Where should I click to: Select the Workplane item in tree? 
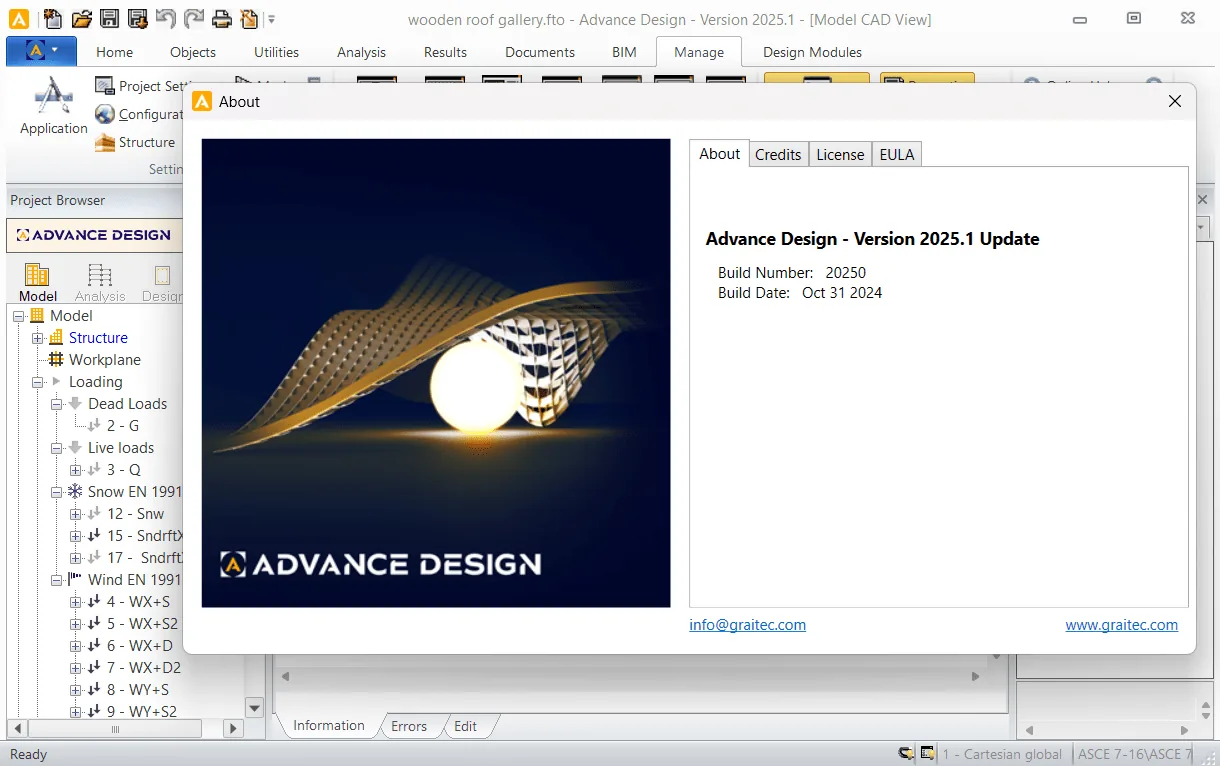click(104, 360)
